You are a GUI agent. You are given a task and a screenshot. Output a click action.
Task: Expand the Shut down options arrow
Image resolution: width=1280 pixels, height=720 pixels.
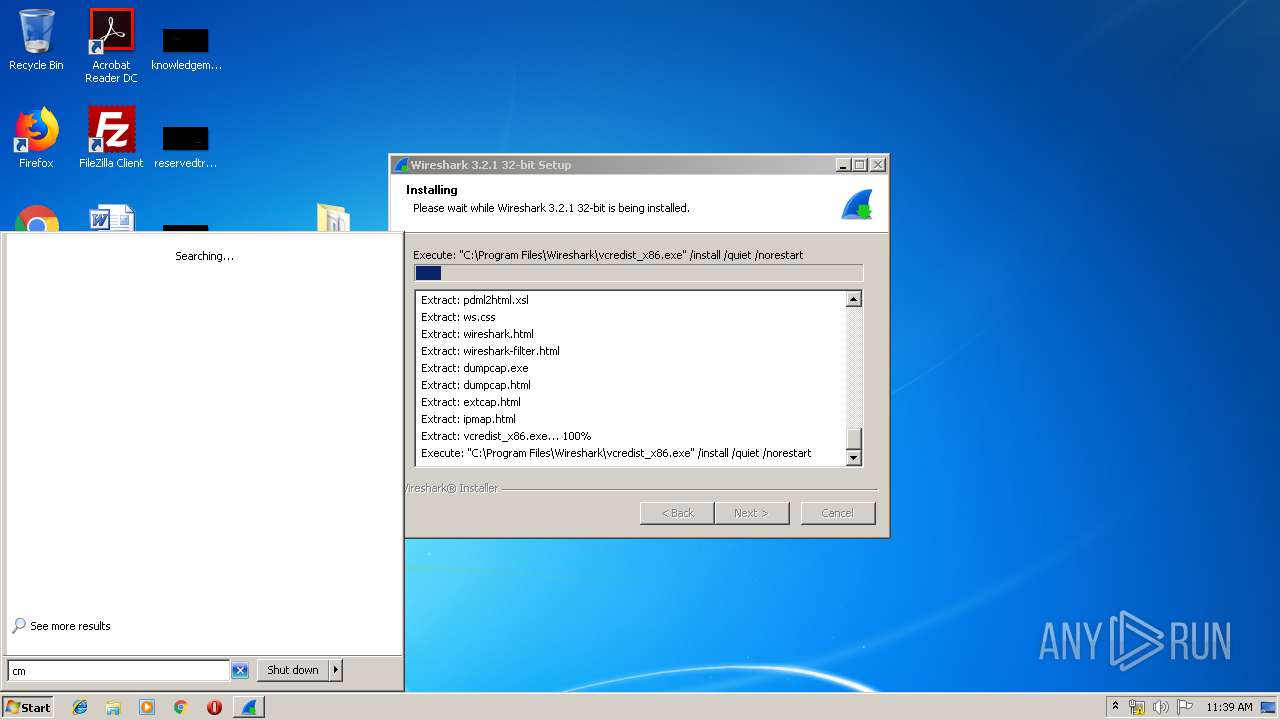tap(336, 670)
